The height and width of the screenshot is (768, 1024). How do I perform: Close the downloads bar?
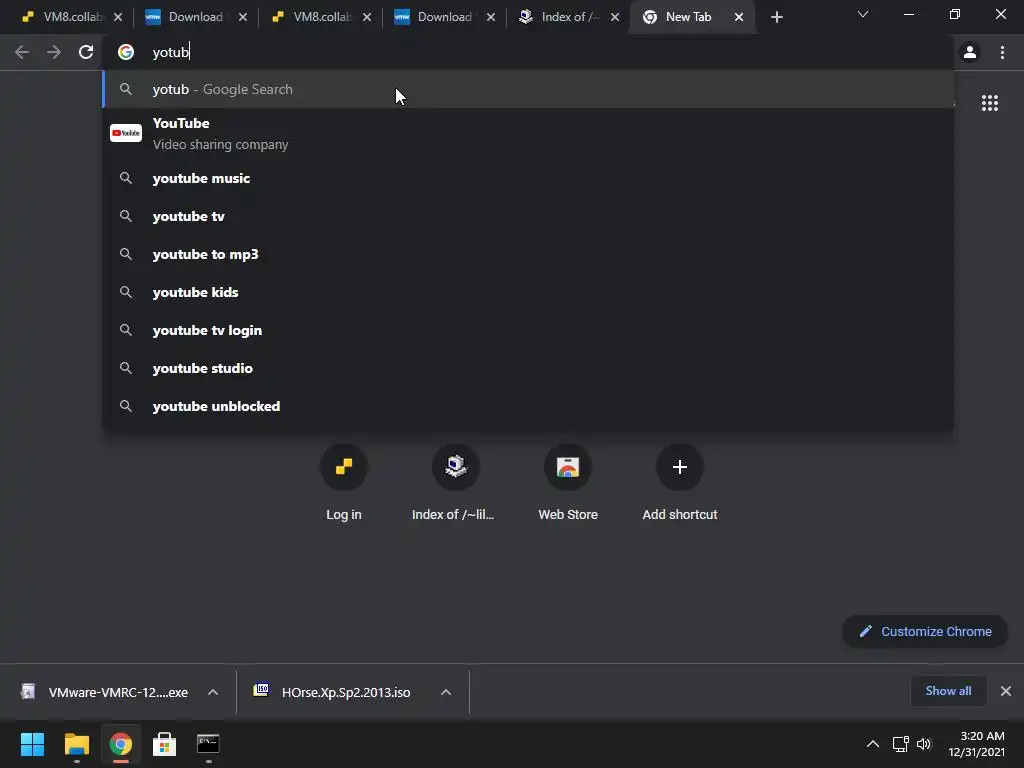click(x=1006, y=691)
